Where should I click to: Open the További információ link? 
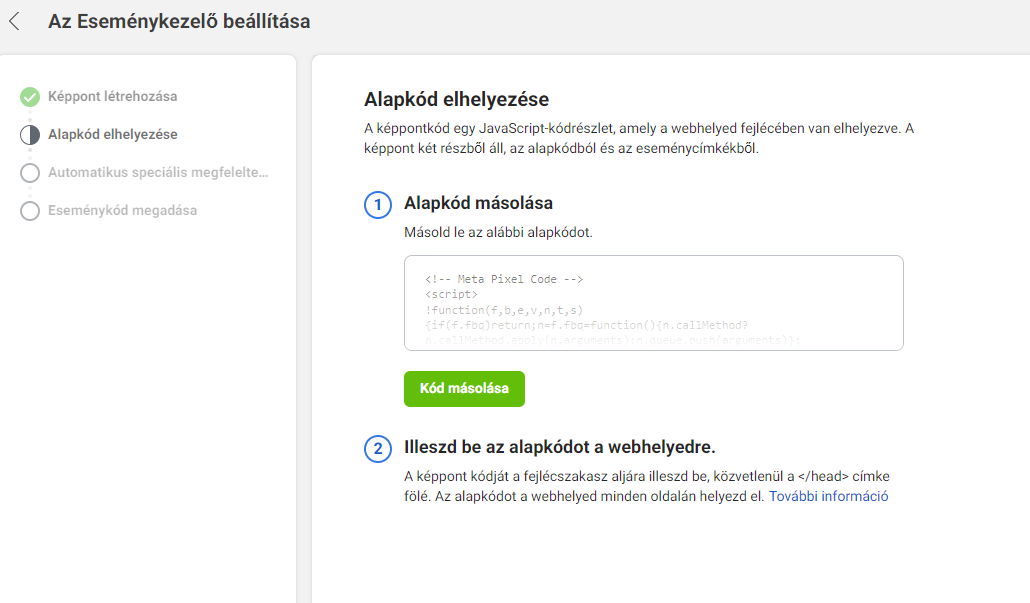tap(828, 496)
